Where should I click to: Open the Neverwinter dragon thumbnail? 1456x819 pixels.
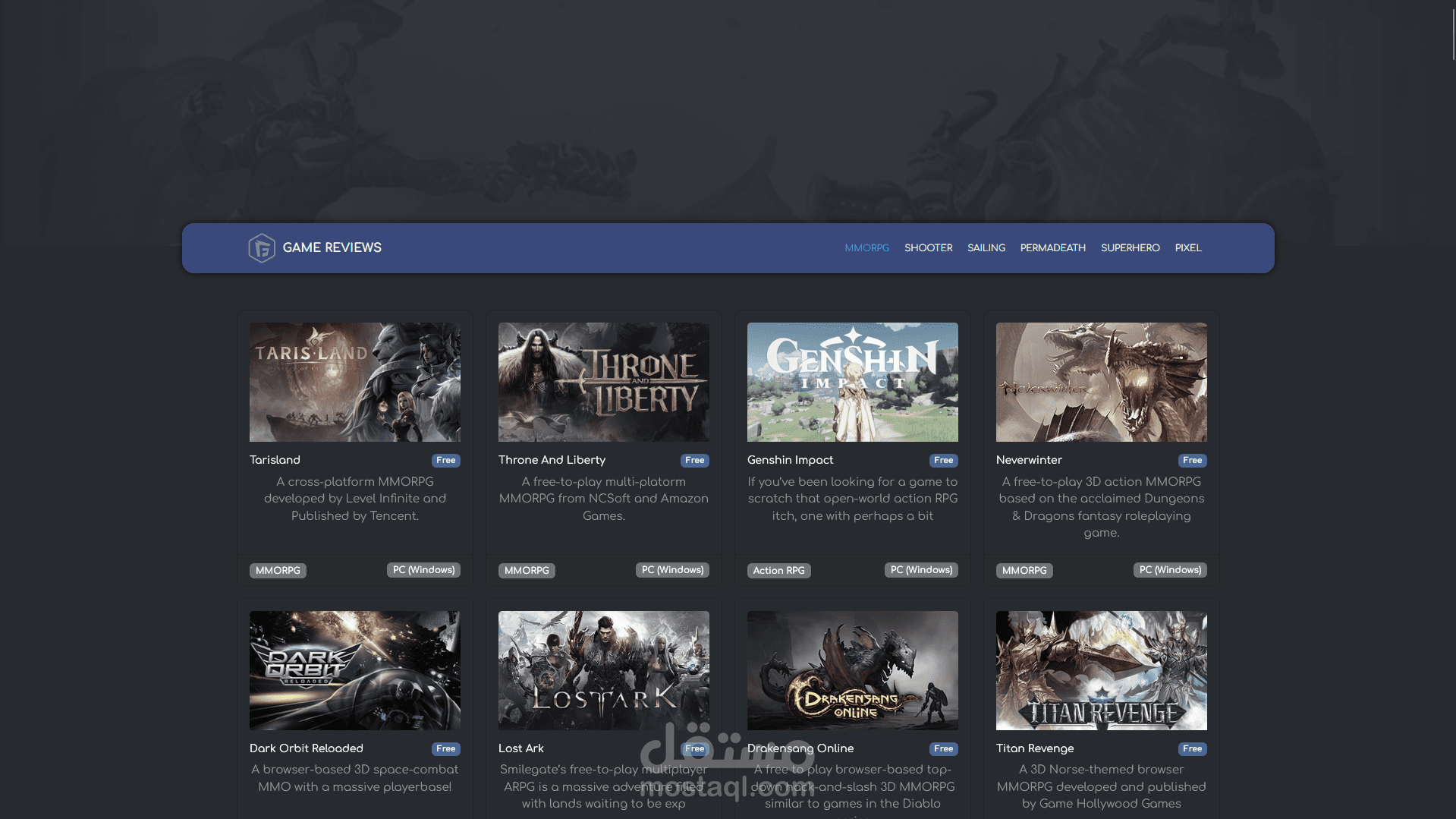pos(1102,382)
